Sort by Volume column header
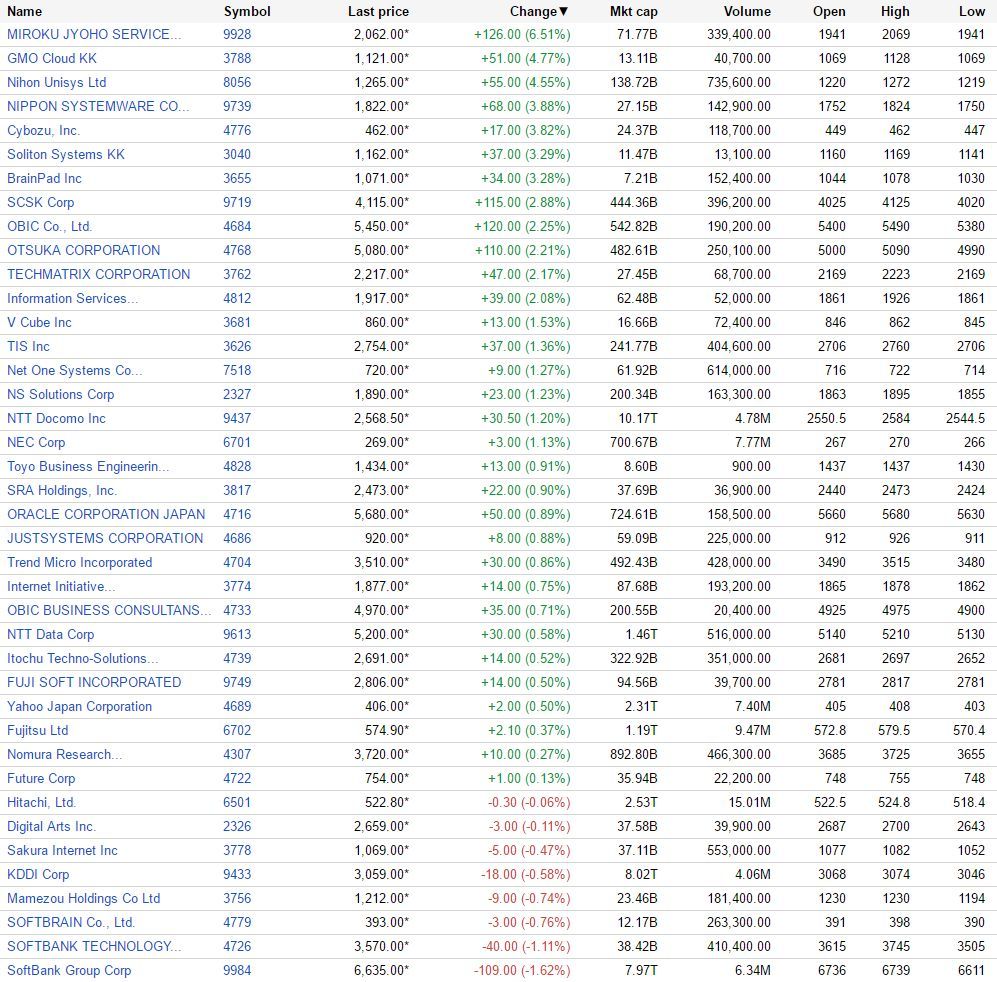Viewport: 997px width, 982px height. (x=747, y=11)
